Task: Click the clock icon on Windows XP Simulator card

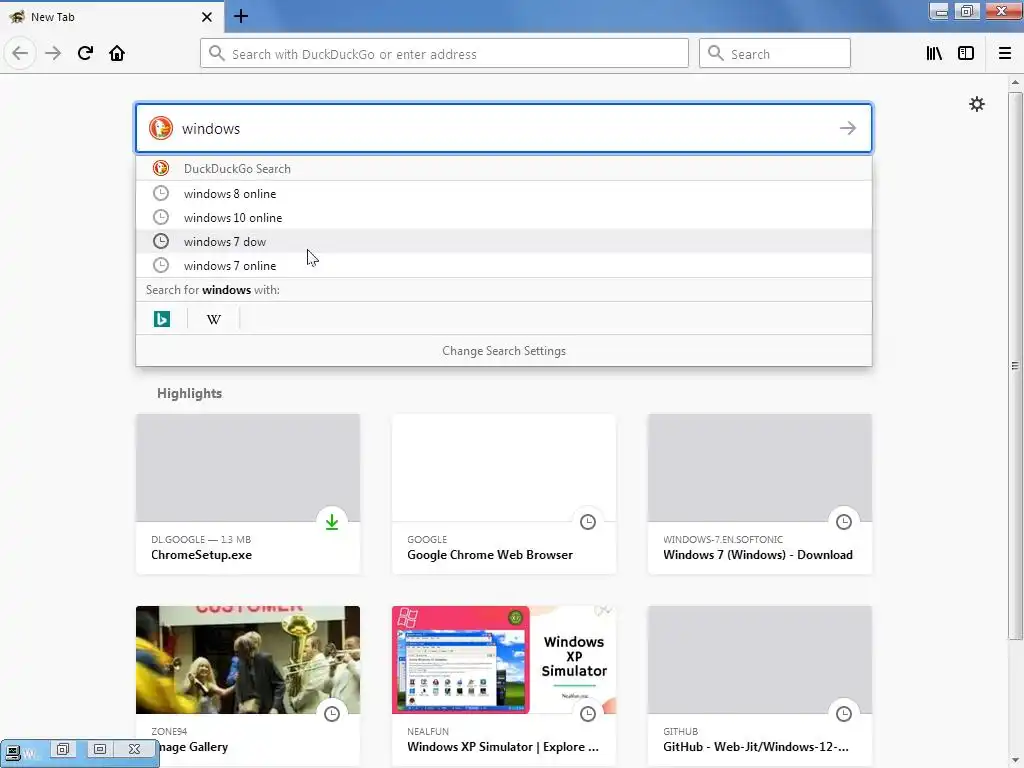Action: pos(588,713)
